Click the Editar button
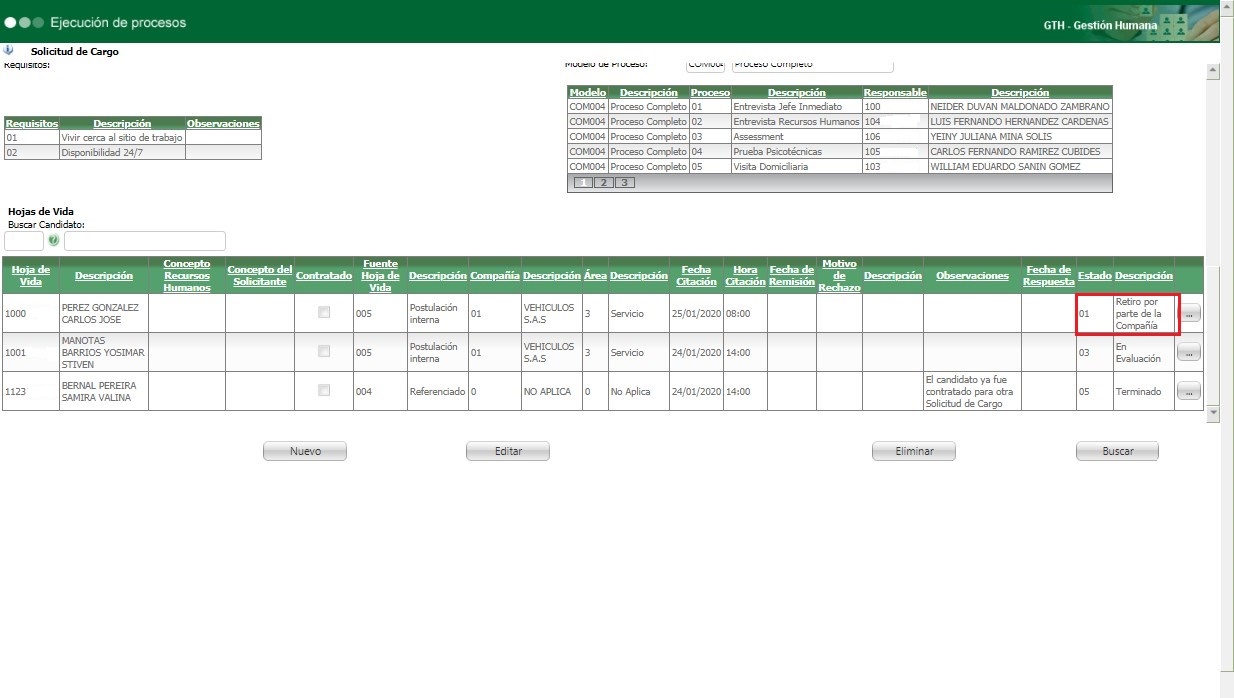This screenshot has height=698, width=1234. [508, 451]
